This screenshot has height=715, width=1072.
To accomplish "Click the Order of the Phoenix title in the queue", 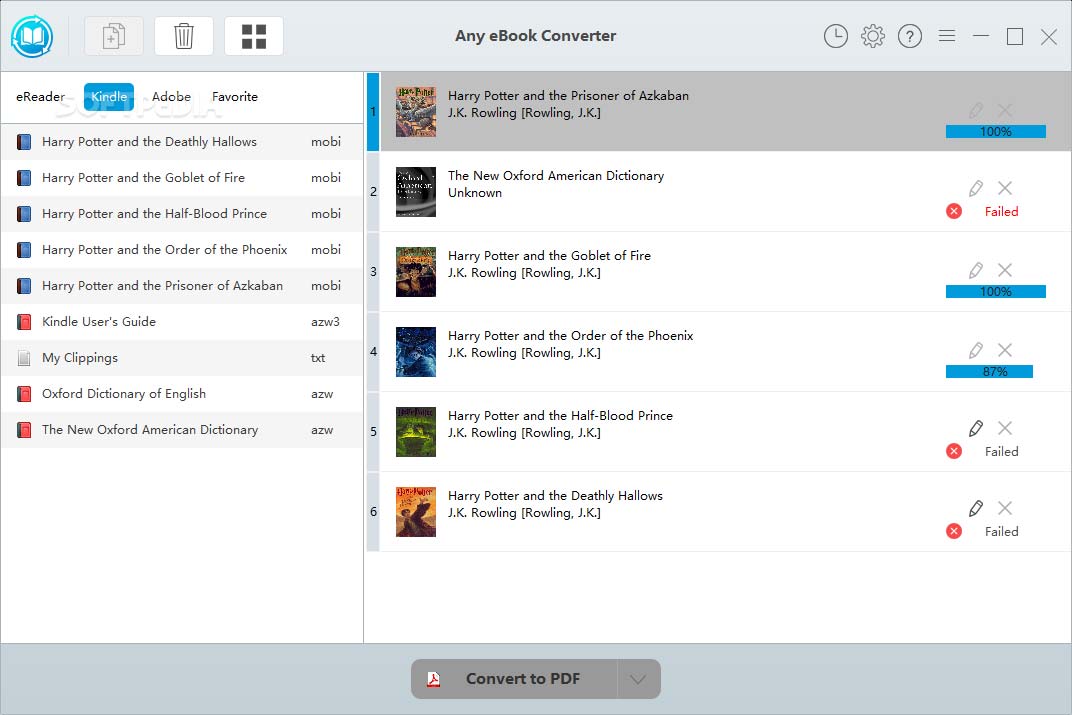I will point(570,336).
